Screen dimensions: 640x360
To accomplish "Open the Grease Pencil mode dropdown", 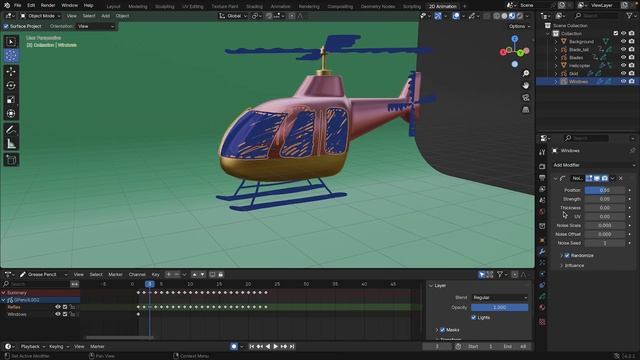I will pyautogui.click(x=43, y=275).
